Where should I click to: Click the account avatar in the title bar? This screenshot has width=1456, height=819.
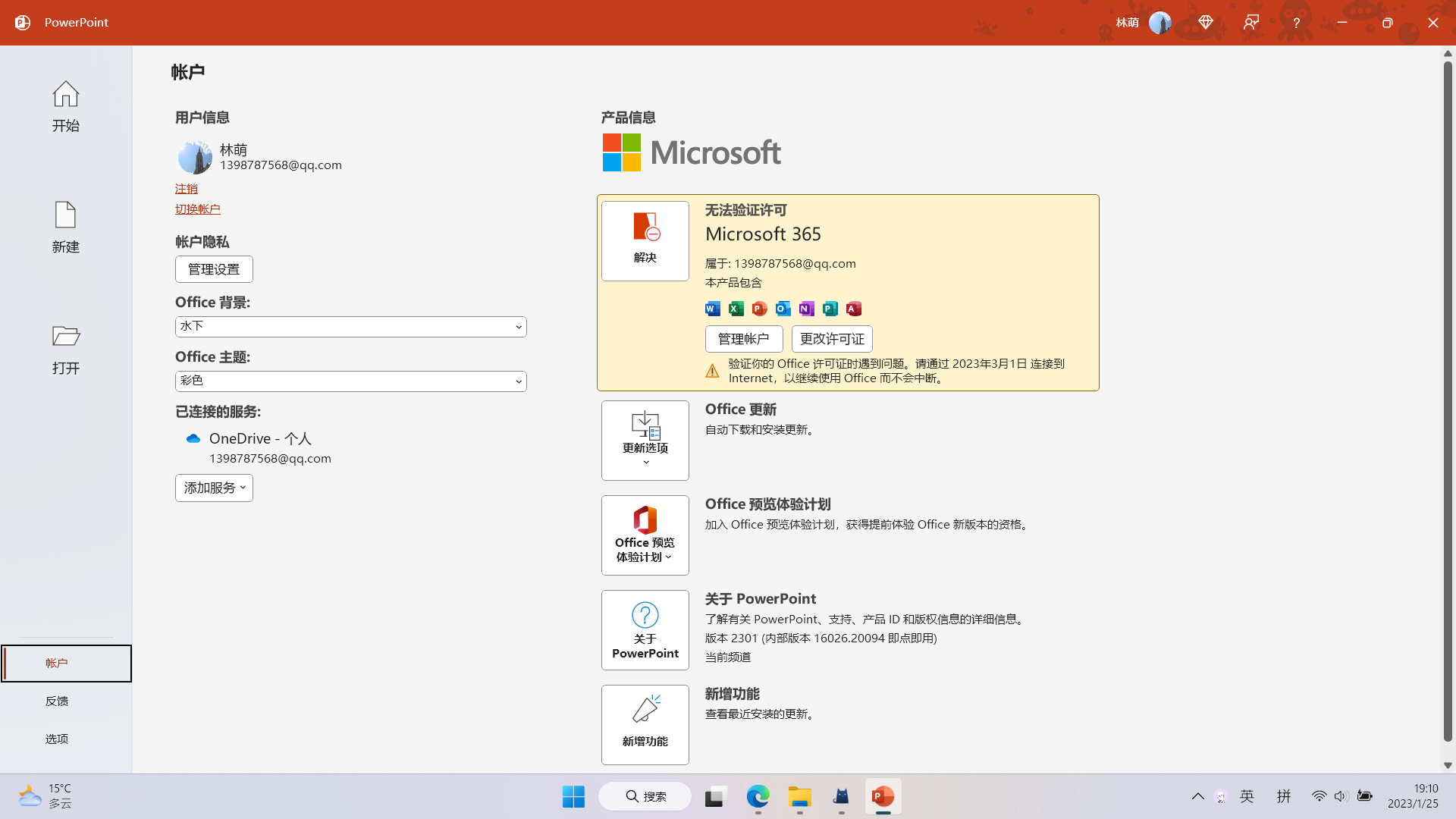(1159, 23)
